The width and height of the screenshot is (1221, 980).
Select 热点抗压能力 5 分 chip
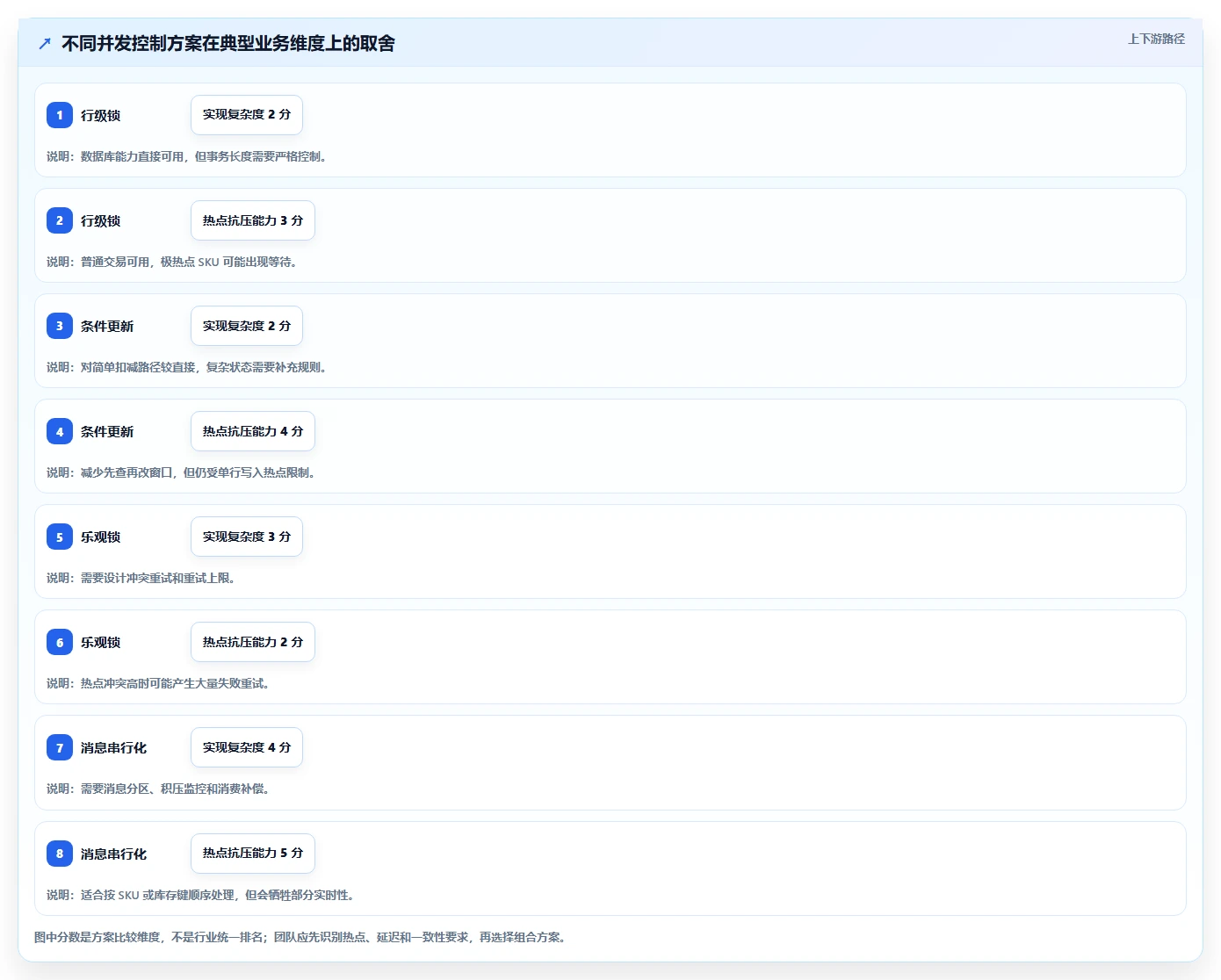click(x=253, y=854)
